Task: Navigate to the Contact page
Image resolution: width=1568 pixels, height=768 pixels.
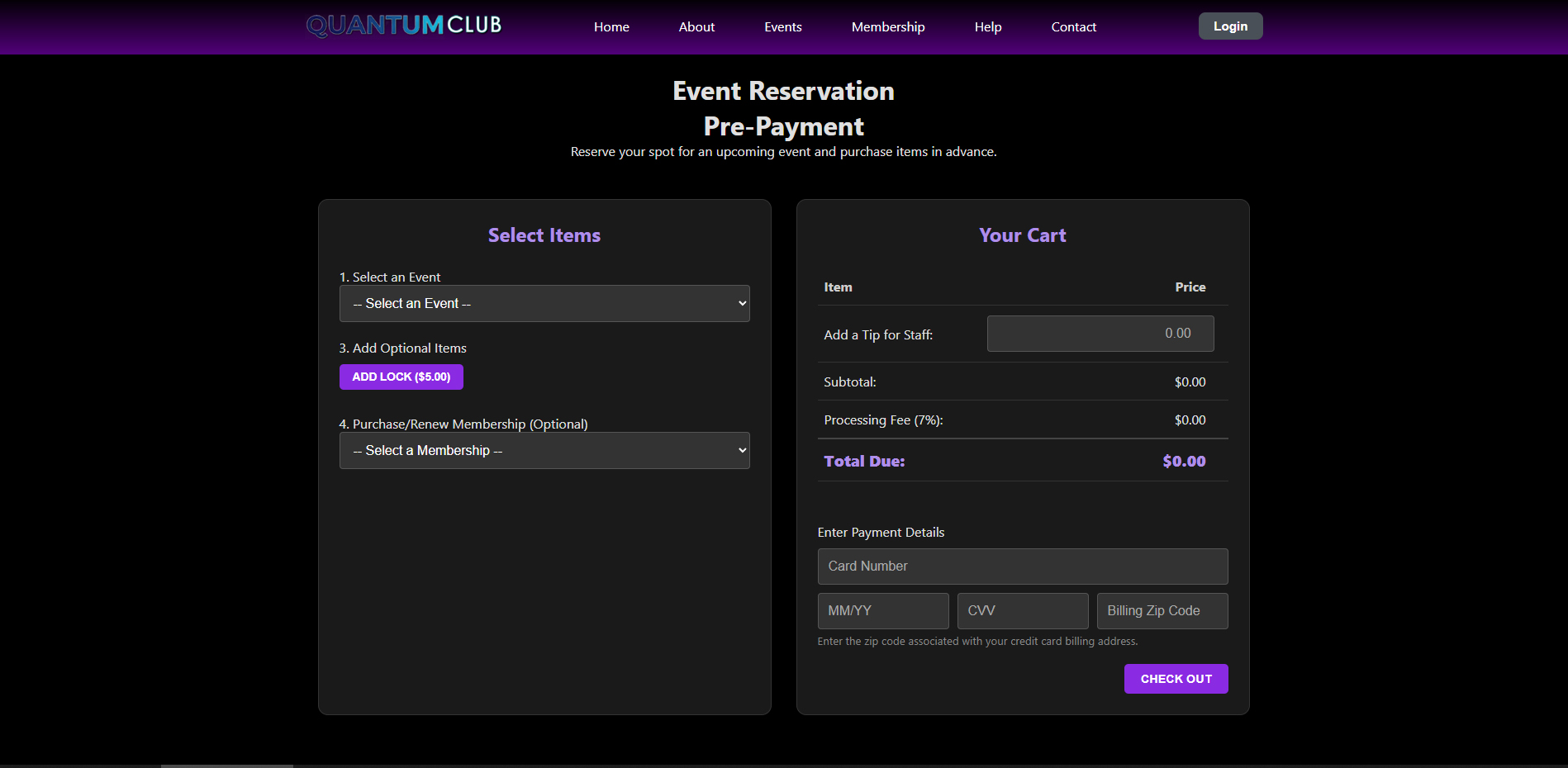Action: [1073, 26]
